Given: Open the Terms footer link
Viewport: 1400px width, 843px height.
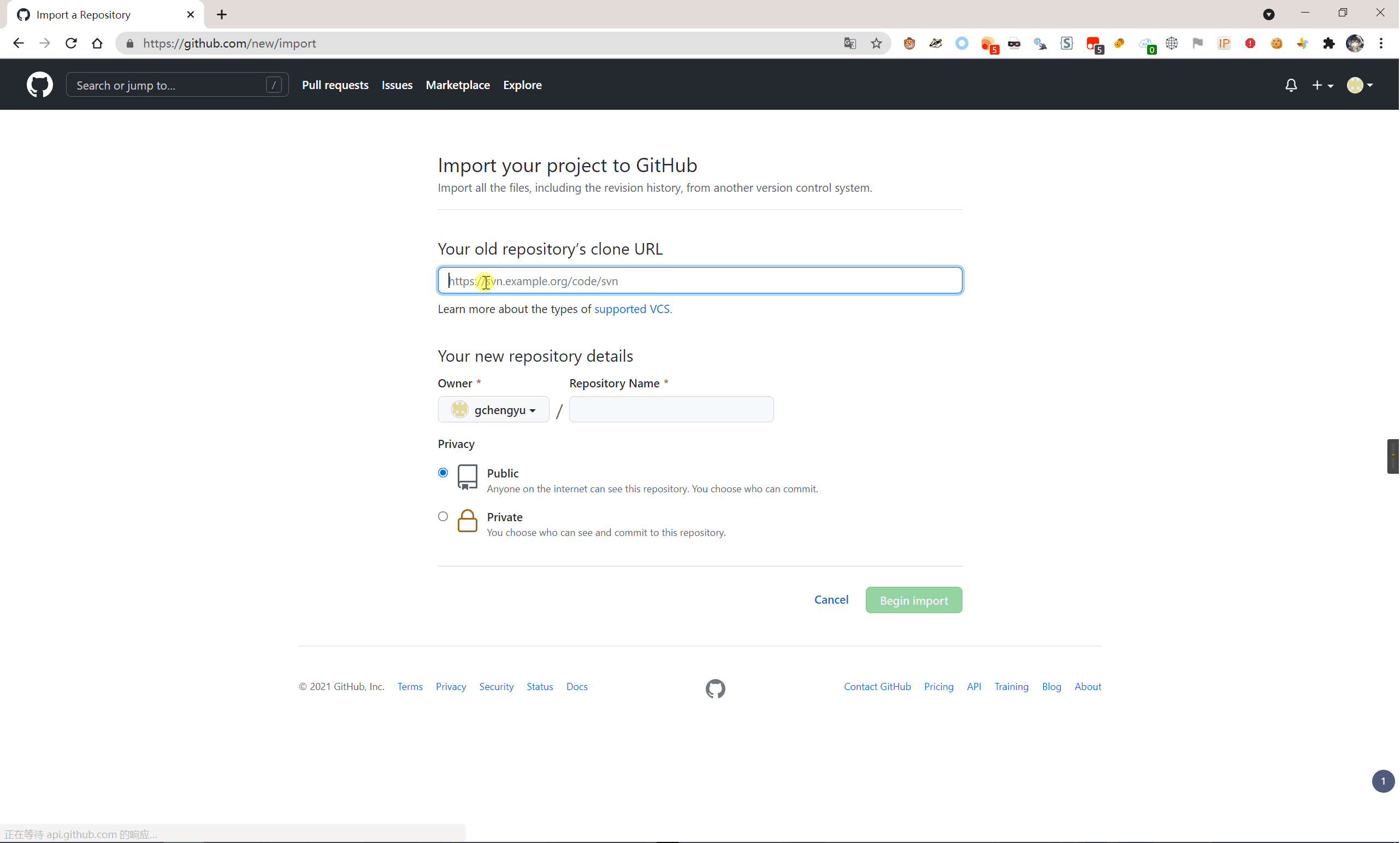Looking at the screenshot, I should (x=410, y=686).
